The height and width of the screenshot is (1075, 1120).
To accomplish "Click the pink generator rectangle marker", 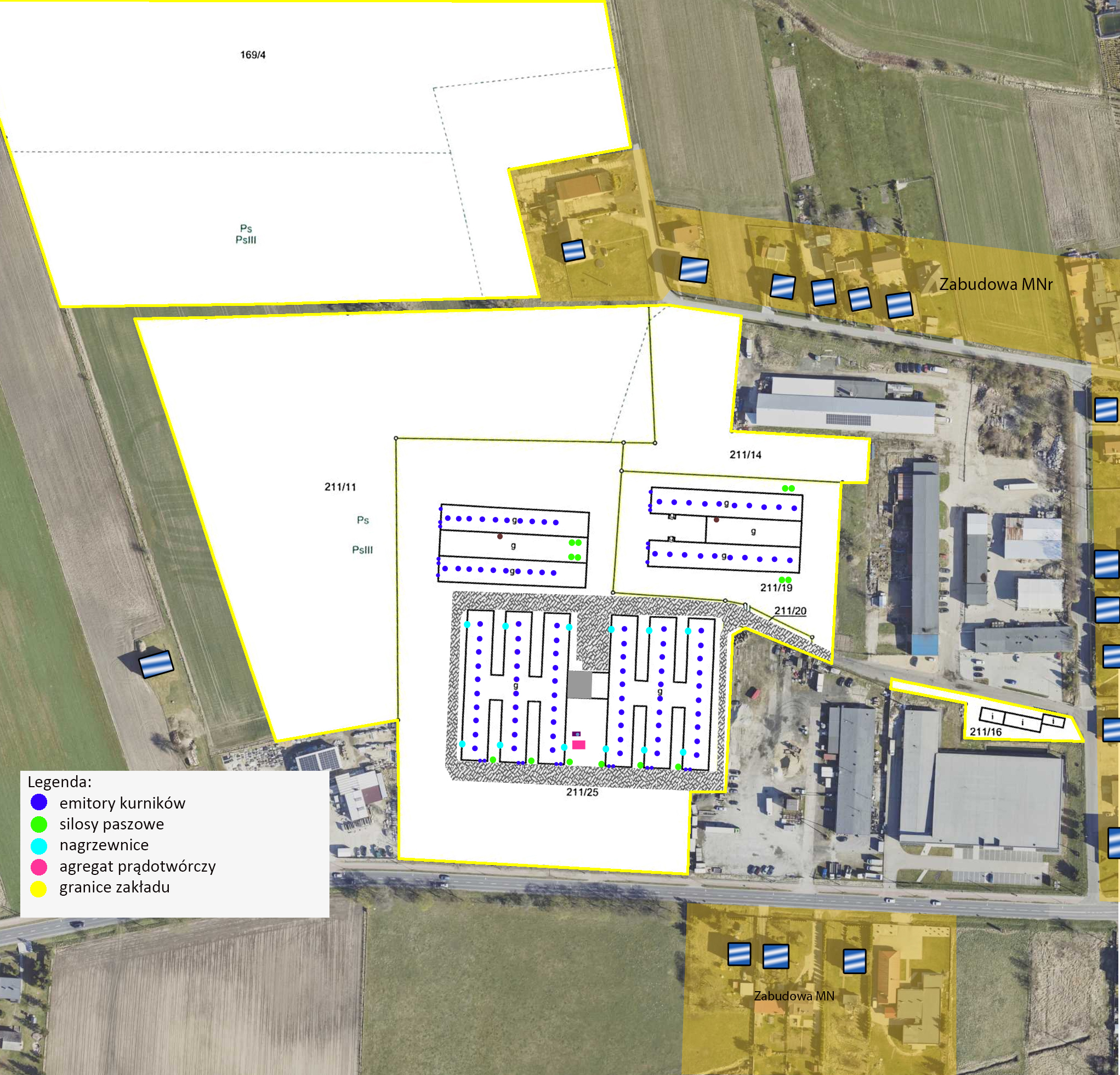I will (x=578, y=744).
